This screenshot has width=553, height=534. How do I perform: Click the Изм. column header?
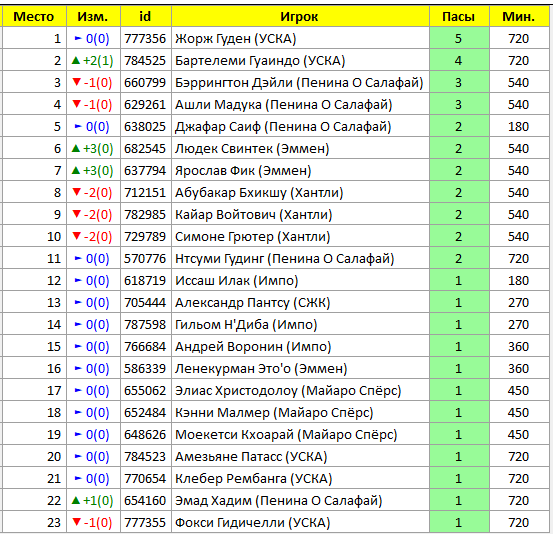point(93,16)
